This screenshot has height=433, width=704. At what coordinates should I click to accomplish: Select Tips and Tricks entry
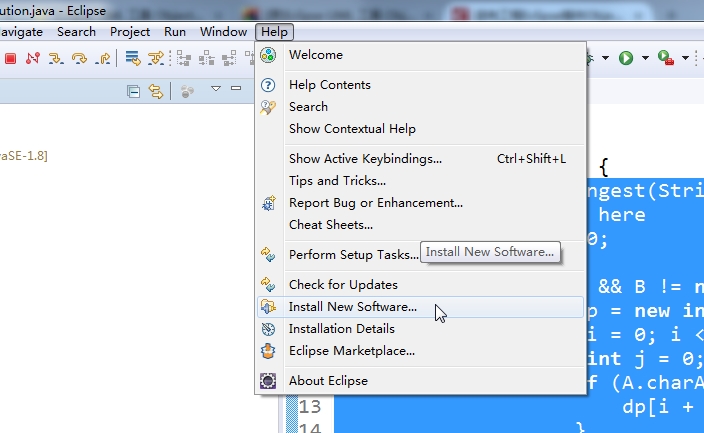pos(421,181)
